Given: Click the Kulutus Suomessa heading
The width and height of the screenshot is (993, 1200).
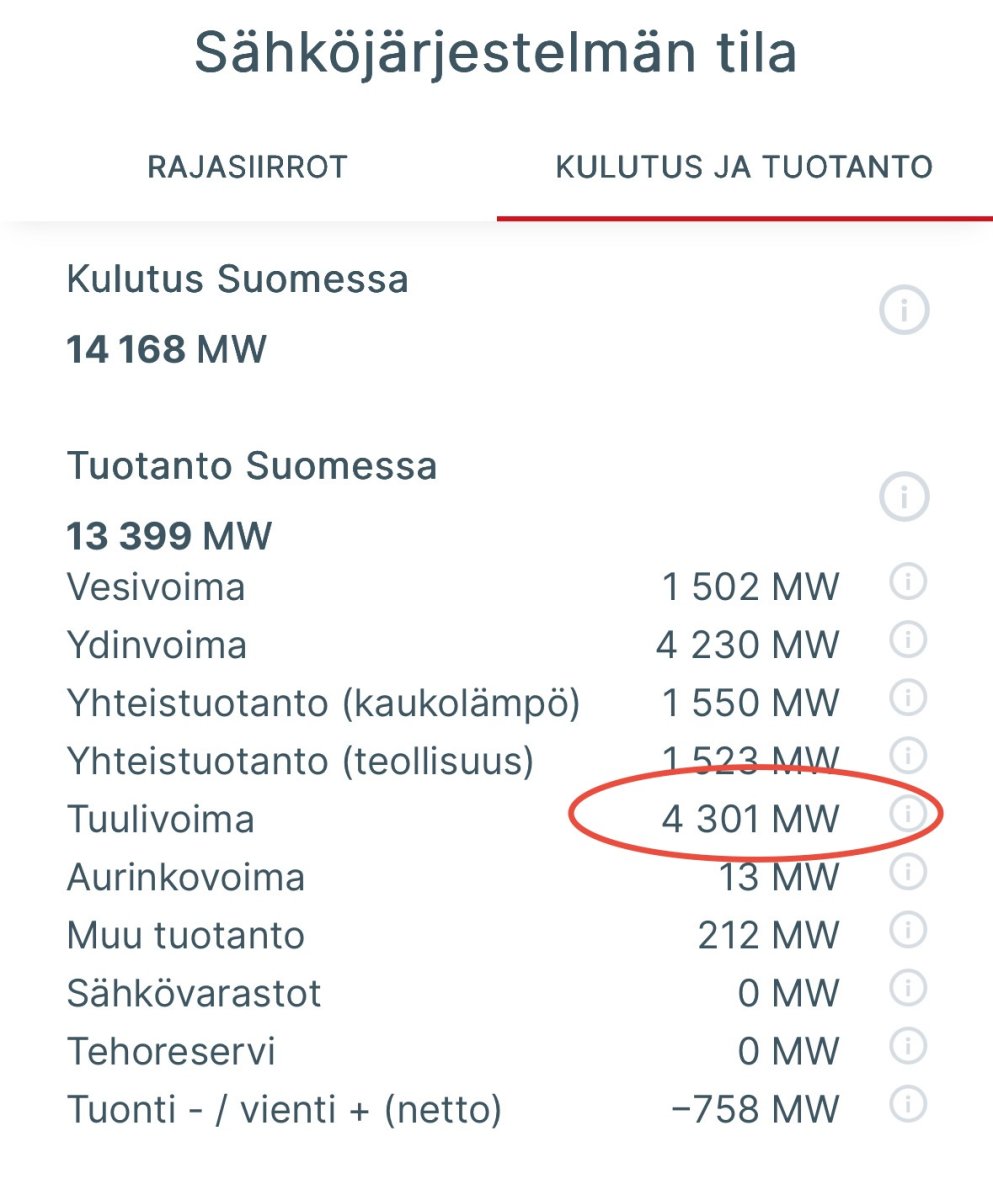Looking at the screenshot, I should point(237,279).
